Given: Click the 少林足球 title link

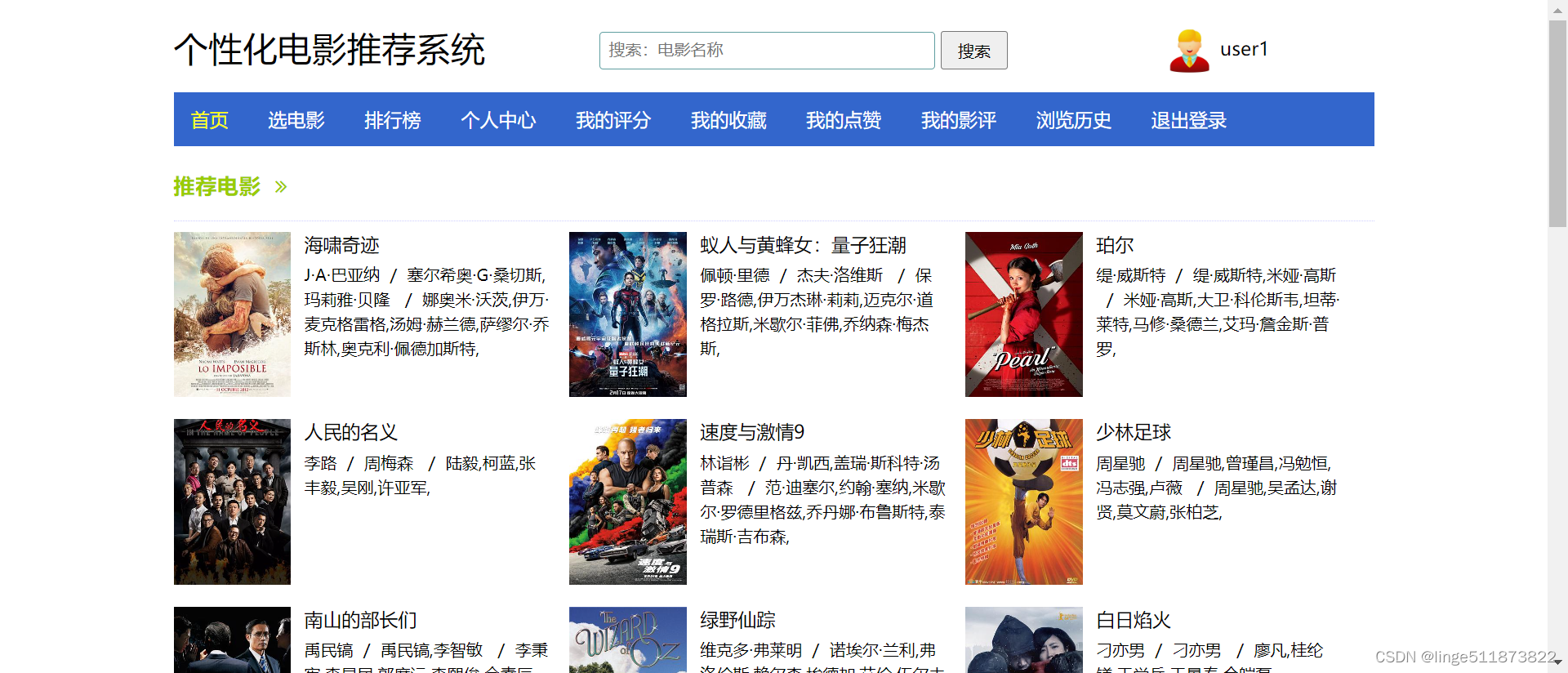Looking at the screenshot, I should tap(1134, 432).
